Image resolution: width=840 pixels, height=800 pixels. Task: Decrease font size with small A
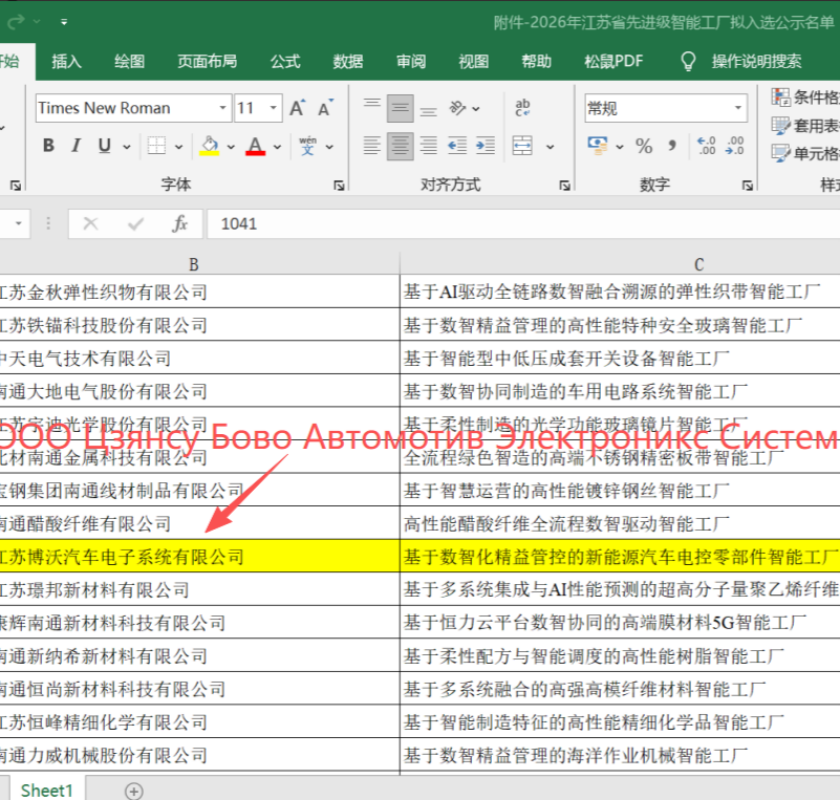[x=325, y=108]
